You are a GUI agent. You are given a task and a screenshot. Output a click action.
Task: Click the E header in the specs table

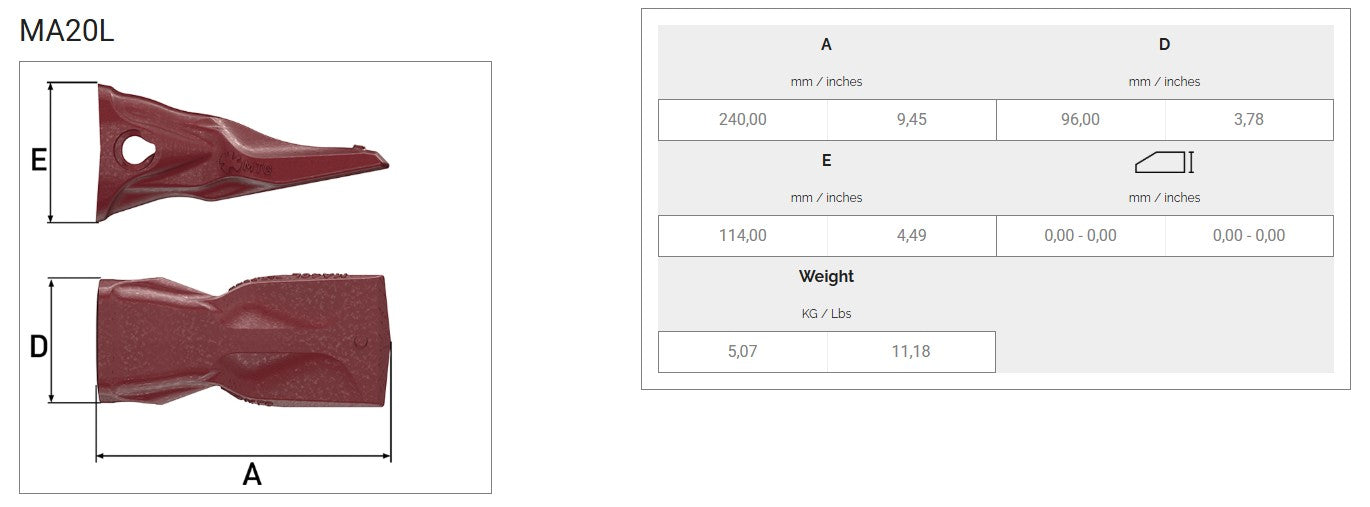[826, 160]
